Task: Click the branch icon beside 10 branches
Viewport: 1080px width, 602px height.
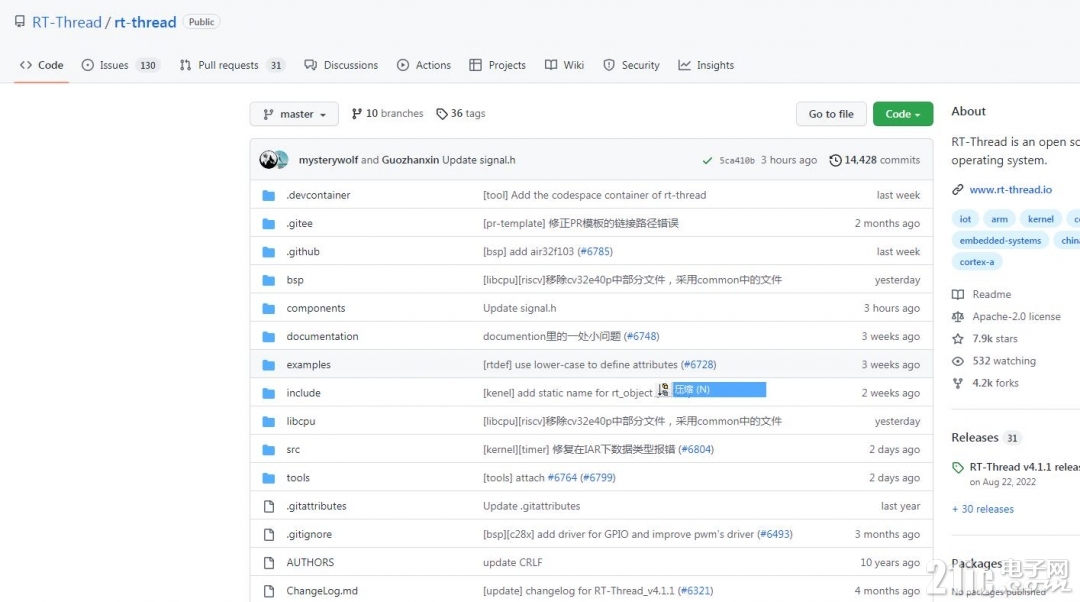Action: [x=356, y=114]
